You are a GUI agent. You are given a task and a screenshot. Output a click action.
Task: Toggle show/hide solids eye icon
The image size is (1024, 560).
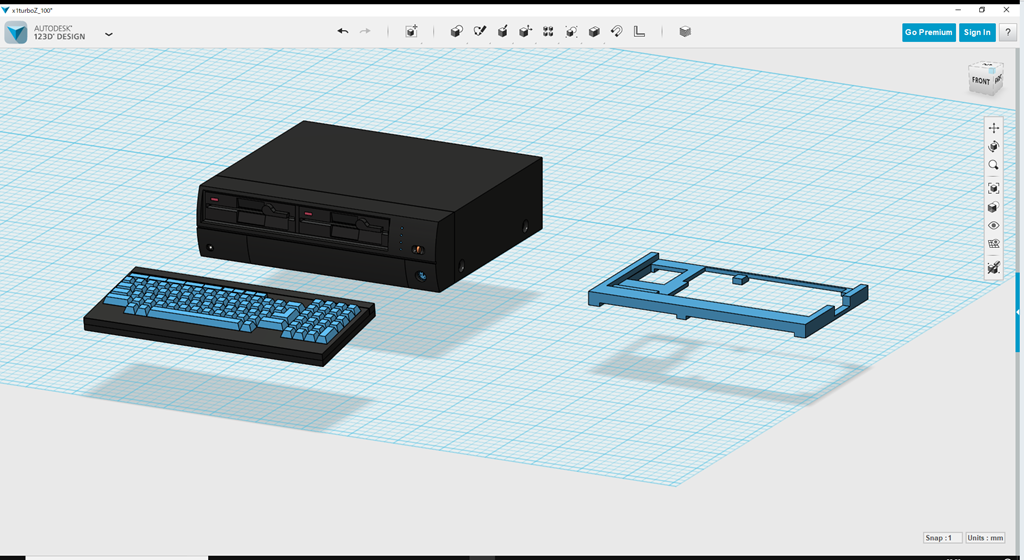coord(993,226)
